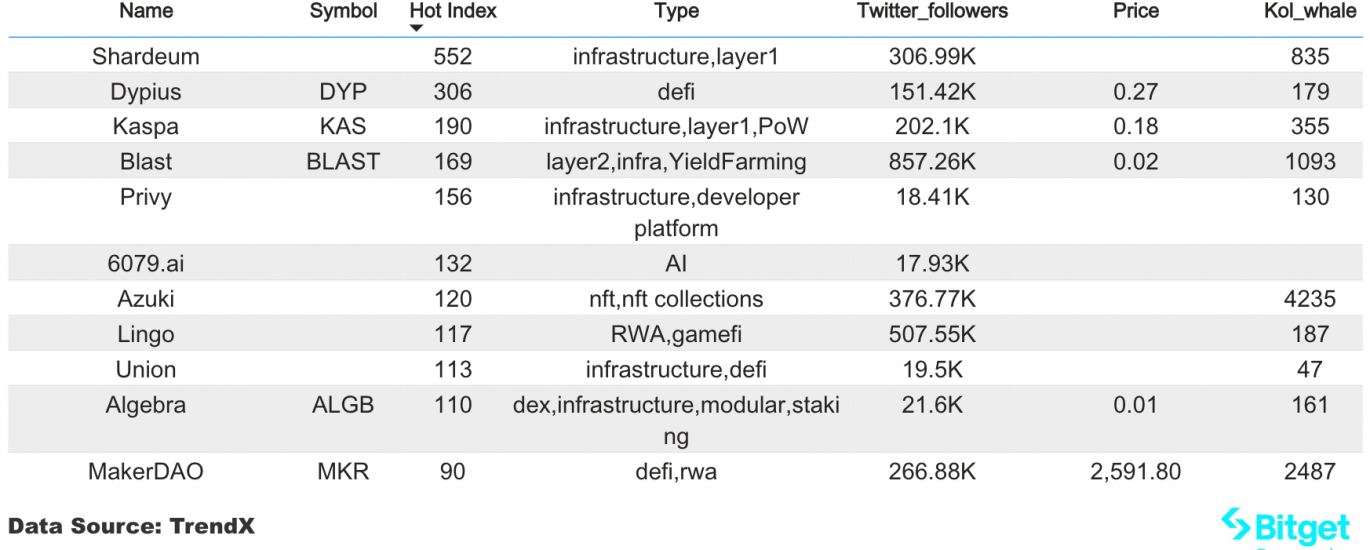Click the 266.88K followers cell
The height and width of the screenshot is (550, 1370).
pos(932,471)
